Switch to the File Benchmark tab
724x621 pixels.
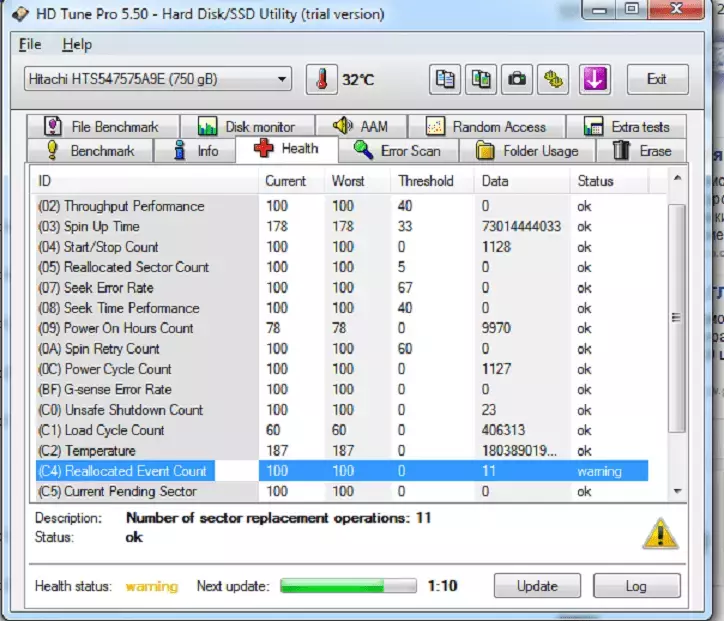click(x=103, y=126)
